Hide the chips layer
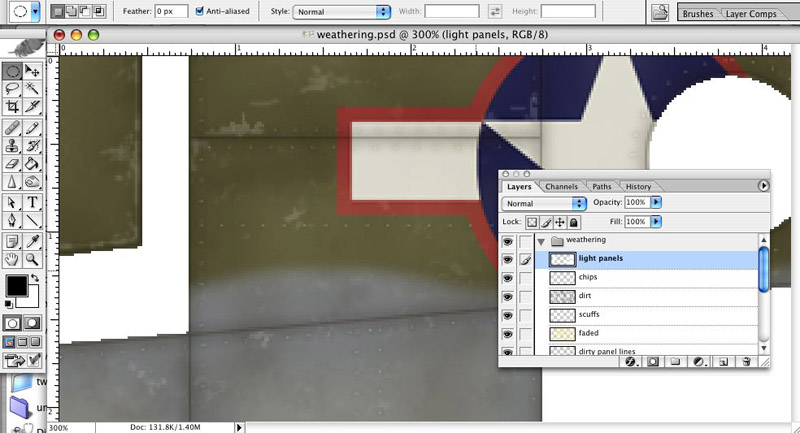 [x=508, y=278]
